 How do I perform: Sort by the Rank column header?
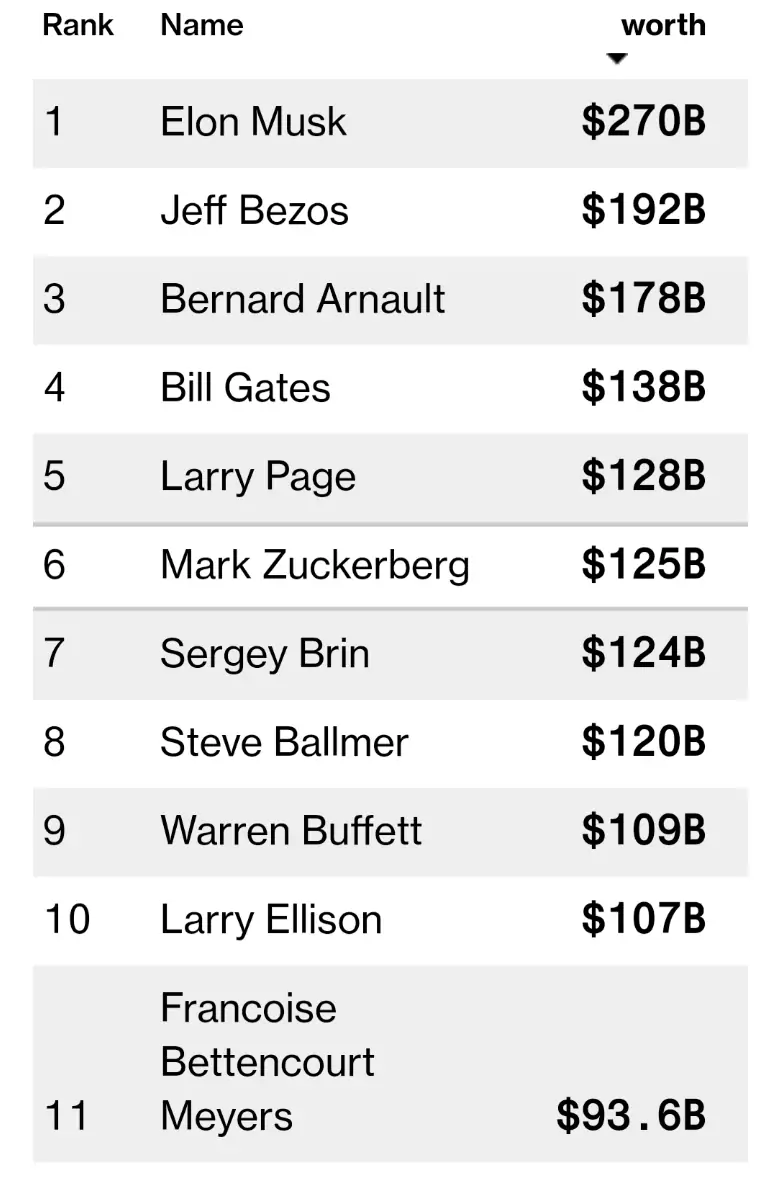pos(78,25)
